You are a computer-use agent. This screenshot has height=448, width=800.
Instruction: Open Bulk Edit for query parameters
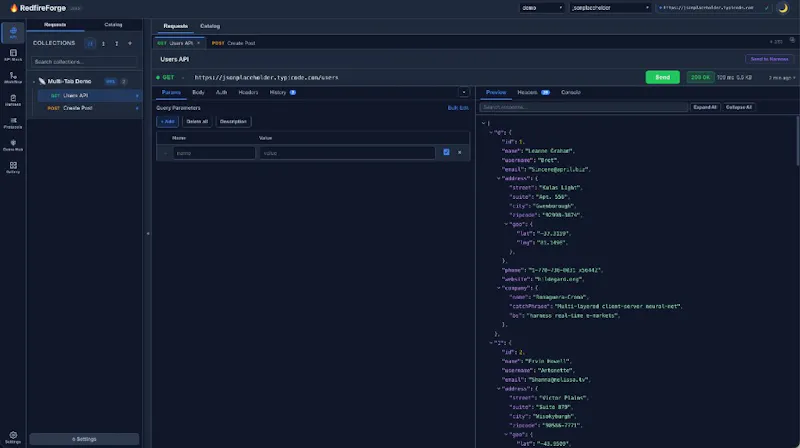(x=458, y=108)
